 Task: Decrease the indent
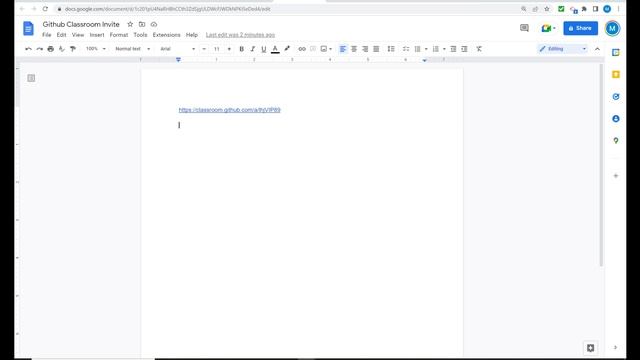coord(453,49)
